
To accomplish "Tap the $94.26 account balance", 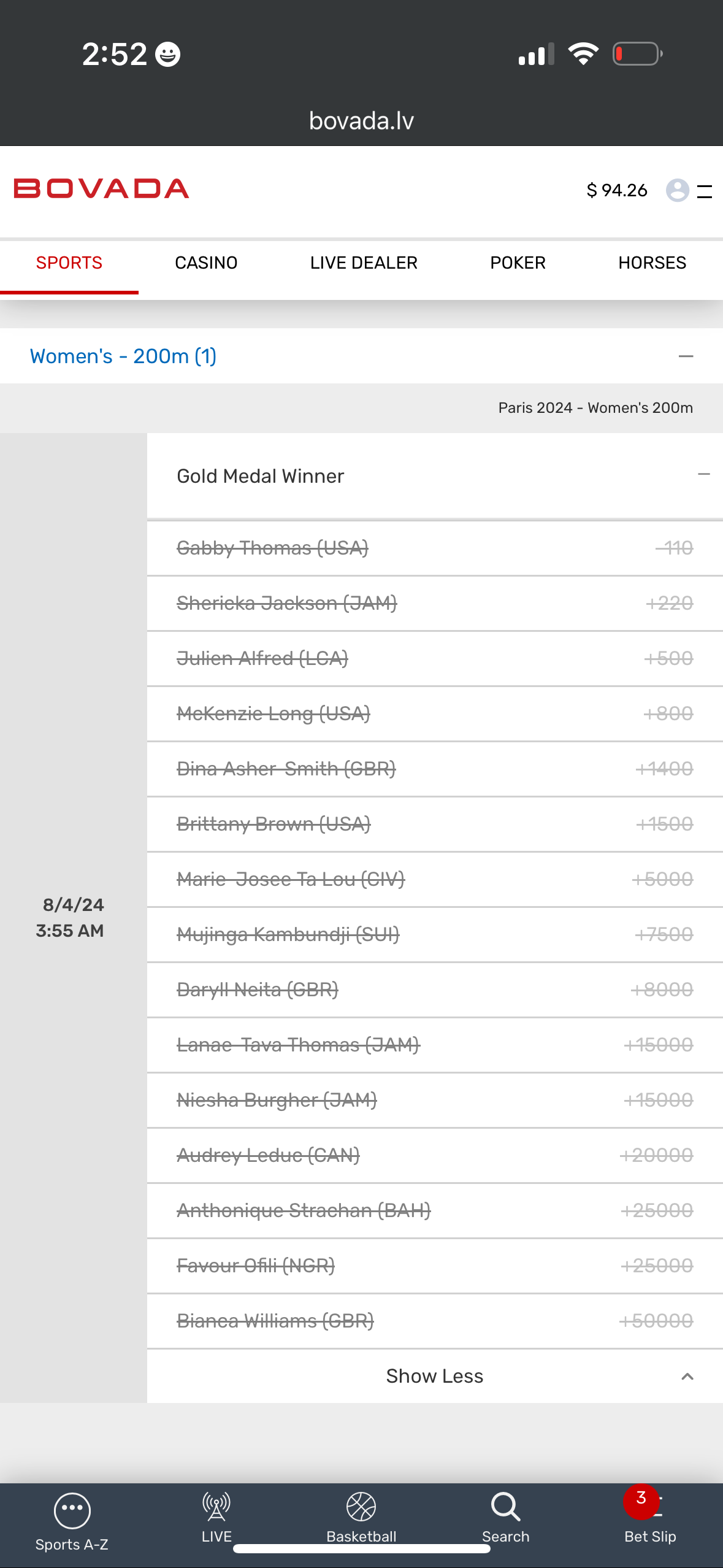I will tap(616, 190).
